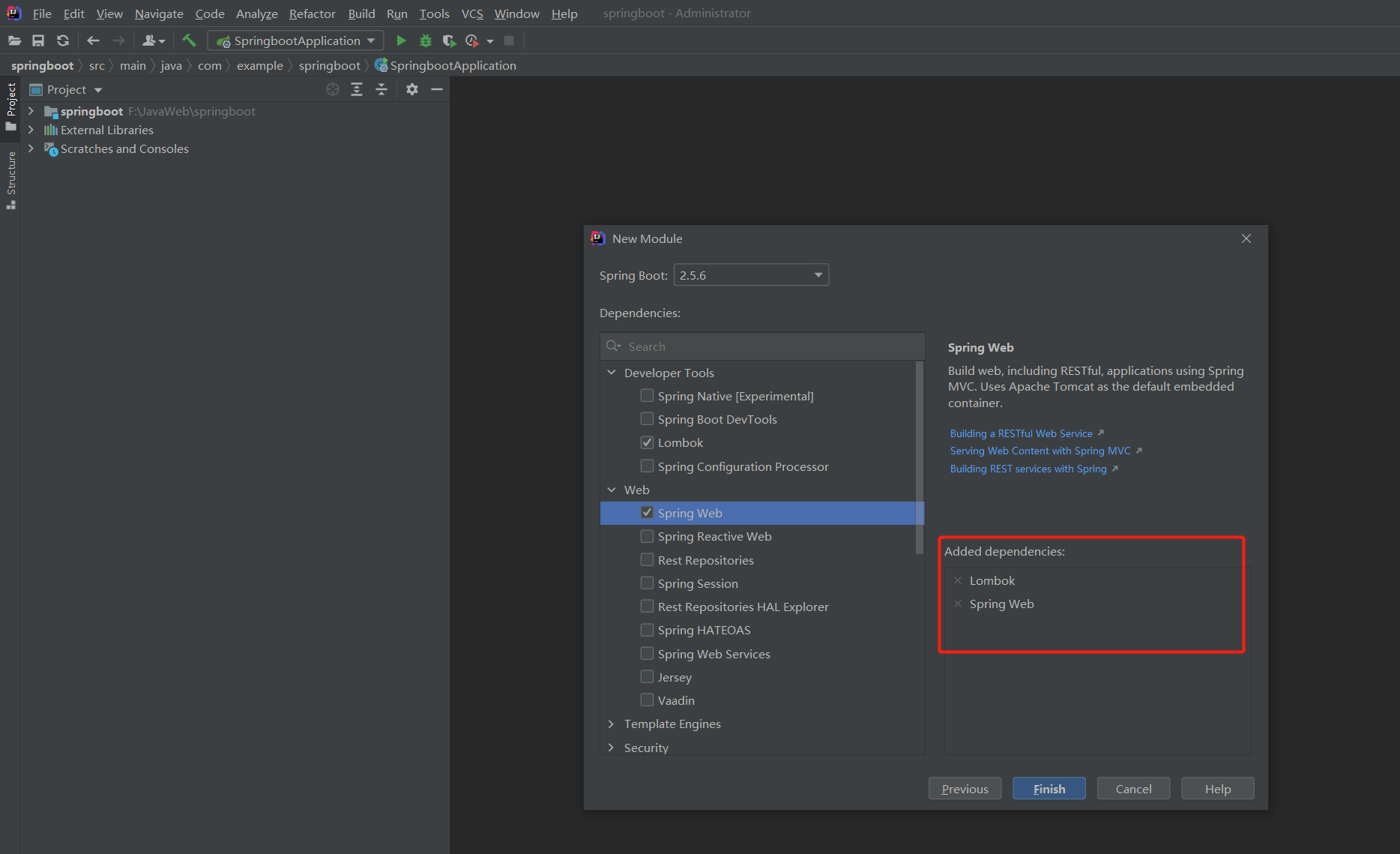Click the dependencies list vertical scrollbar
The image size is (1400, 854).
coord(920,457)
